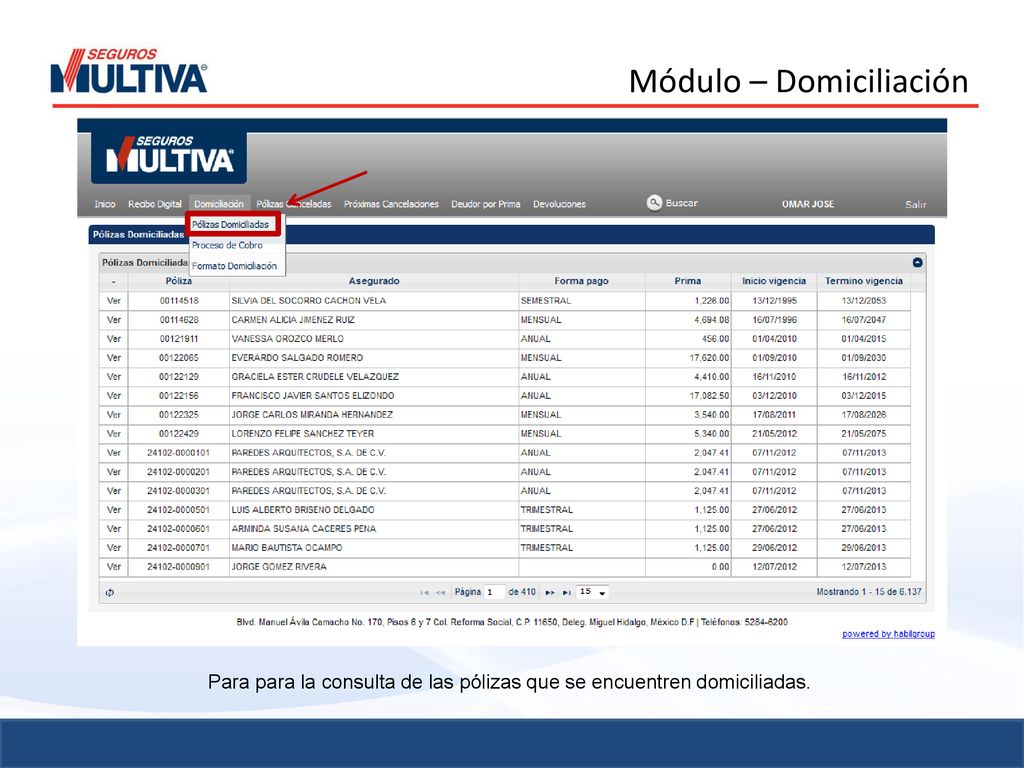The width and height of the screenshot is (1024, 768).
Task: Go to first page arrow
Action: 424,592
